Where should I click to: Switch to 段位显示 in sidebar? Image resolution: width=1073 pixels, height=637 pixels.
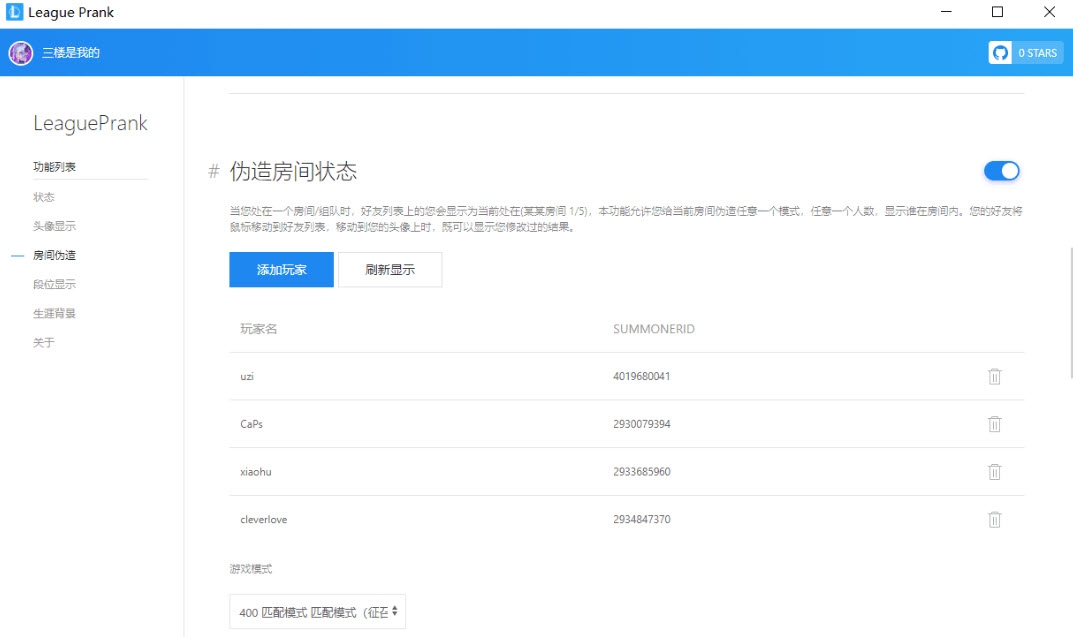point(52,283)
